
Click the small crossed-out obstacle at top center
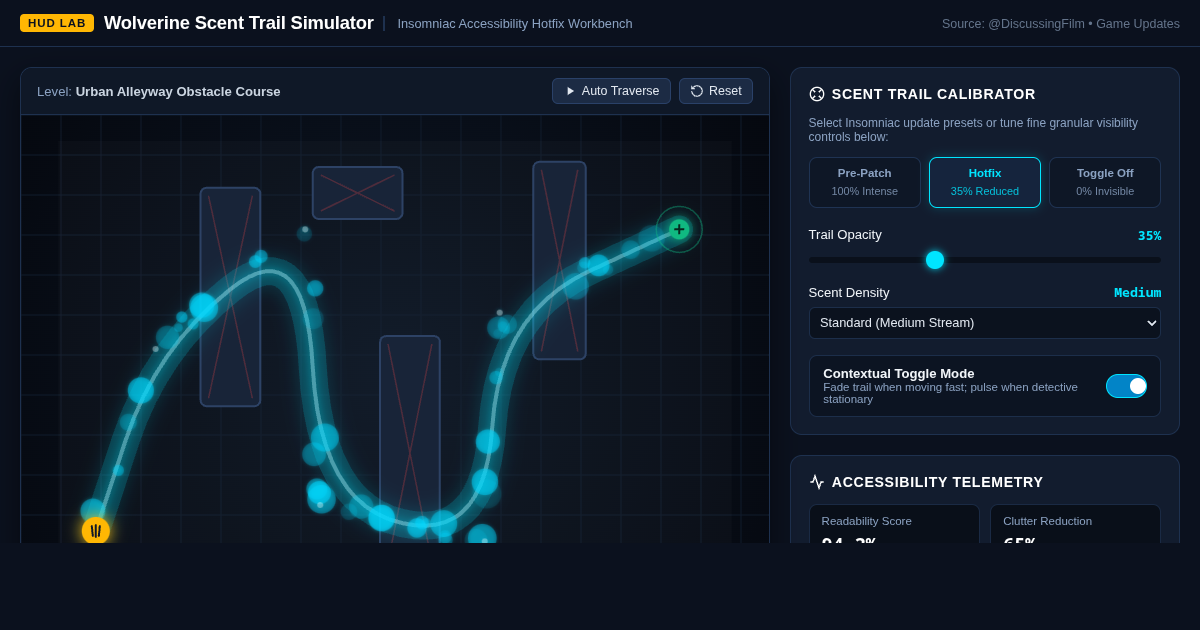coord(358,193)
